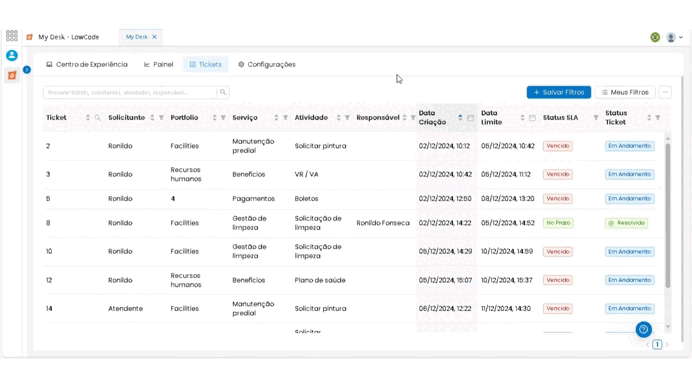Filter the Responsável column

[413, 117]
